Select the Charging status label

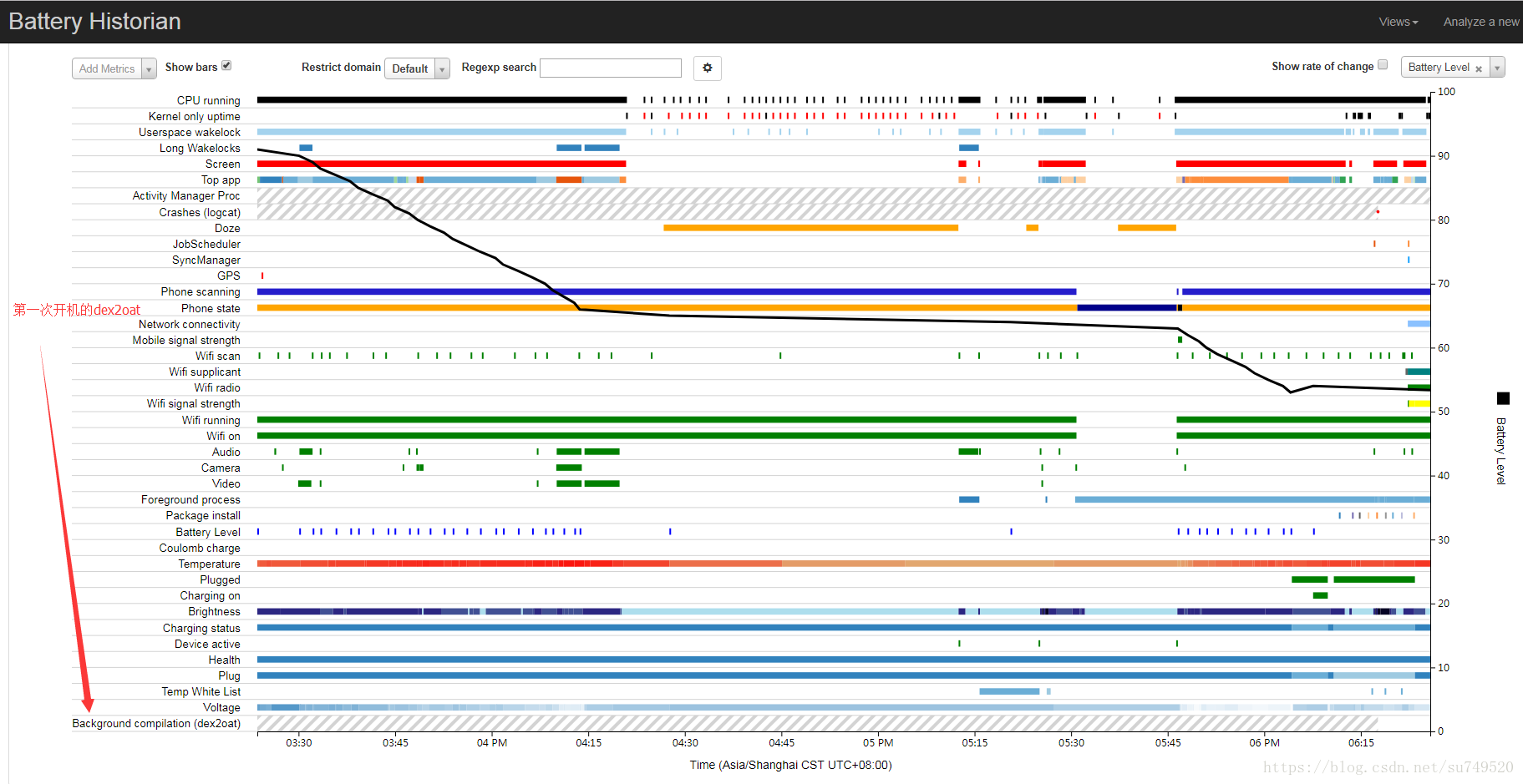[201, 628]
